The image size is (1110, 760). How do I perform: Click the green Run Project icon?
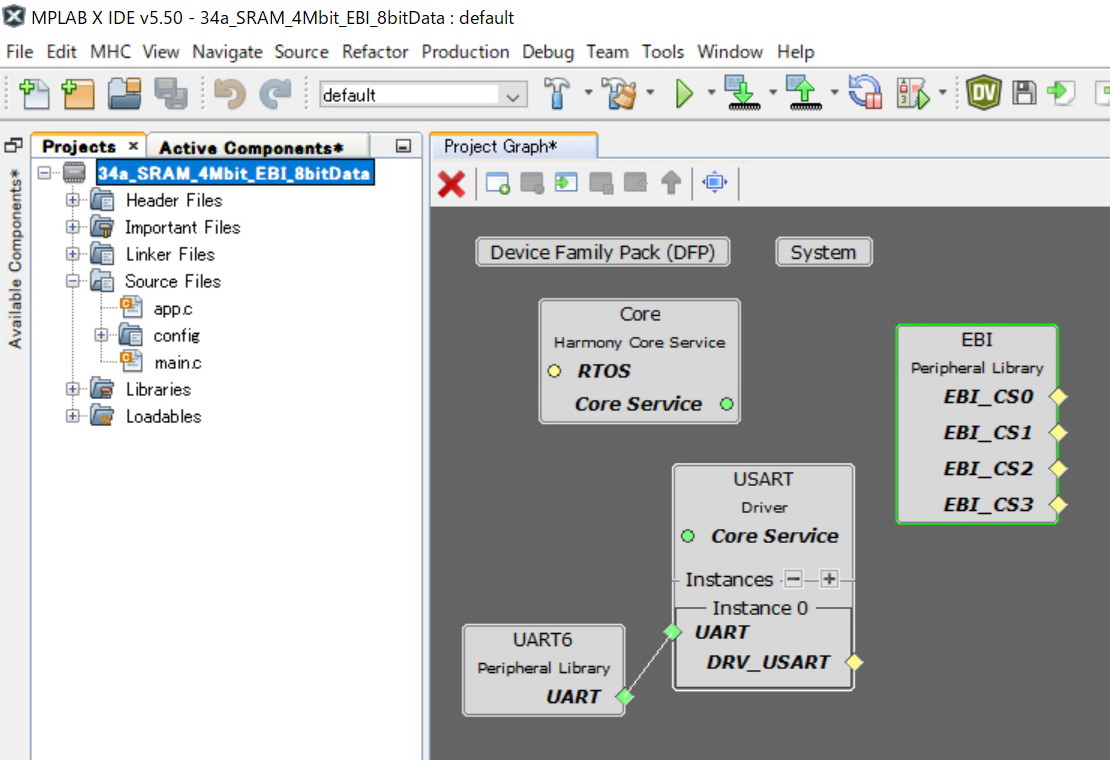pyautogui.click(x=684, y=93)
